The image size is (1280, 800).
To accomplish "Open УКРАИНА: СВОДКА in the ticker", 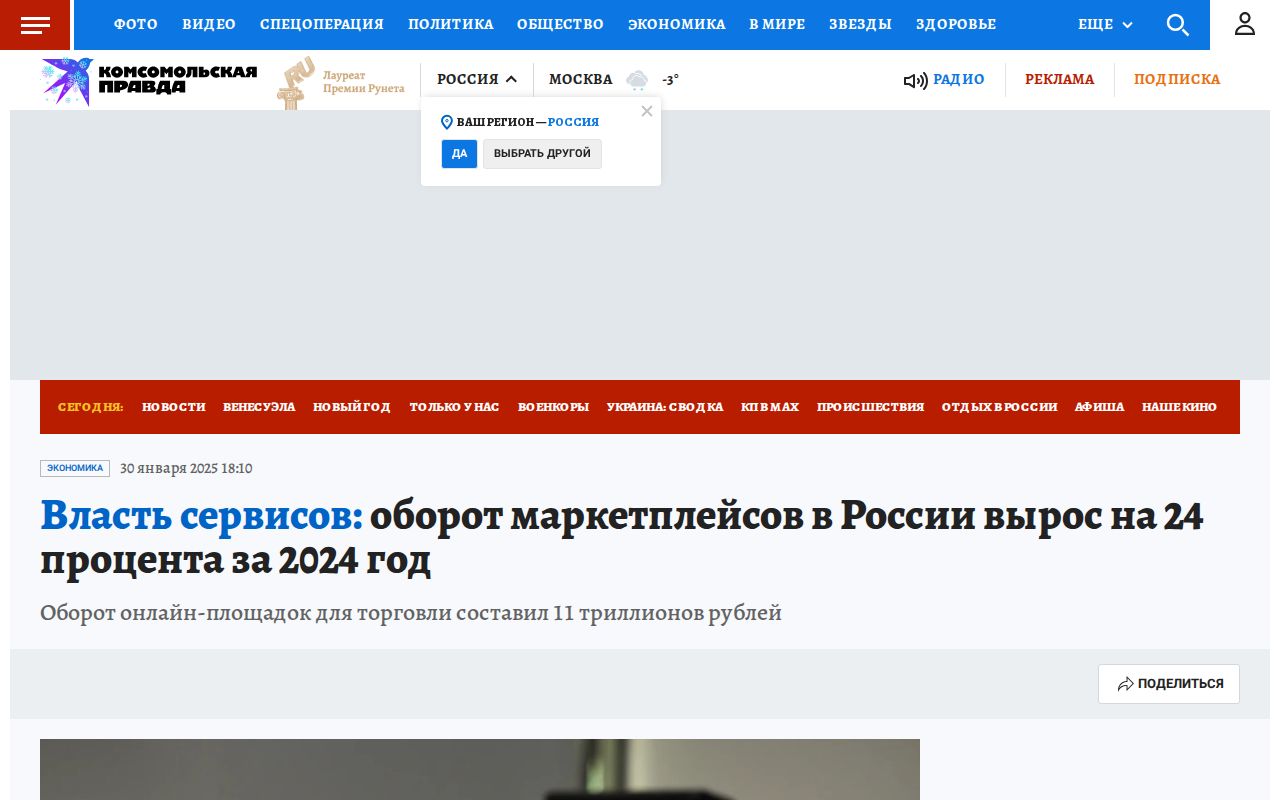I will click(665, 407).
